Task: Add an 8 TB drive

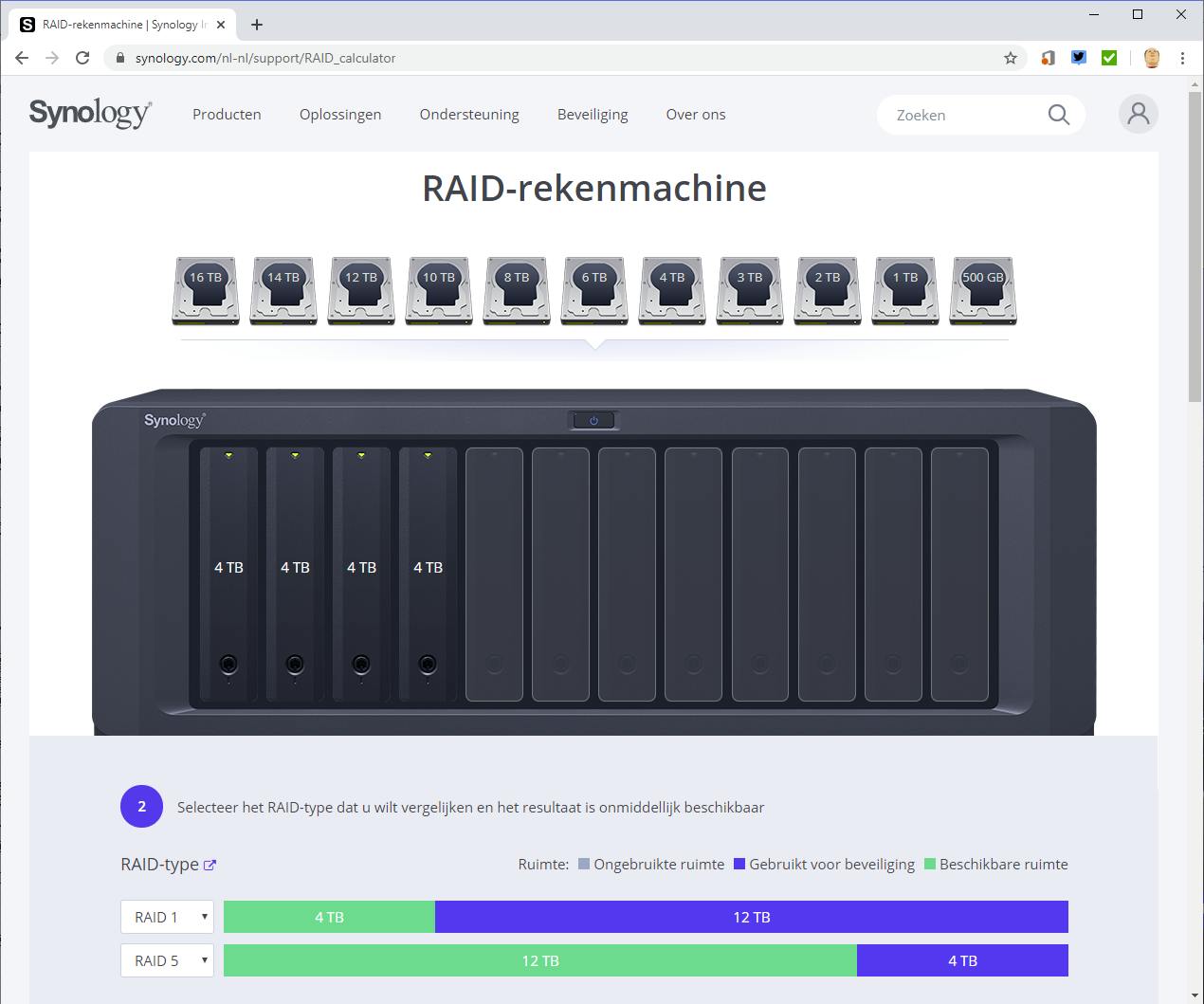Action: point(517,290)
